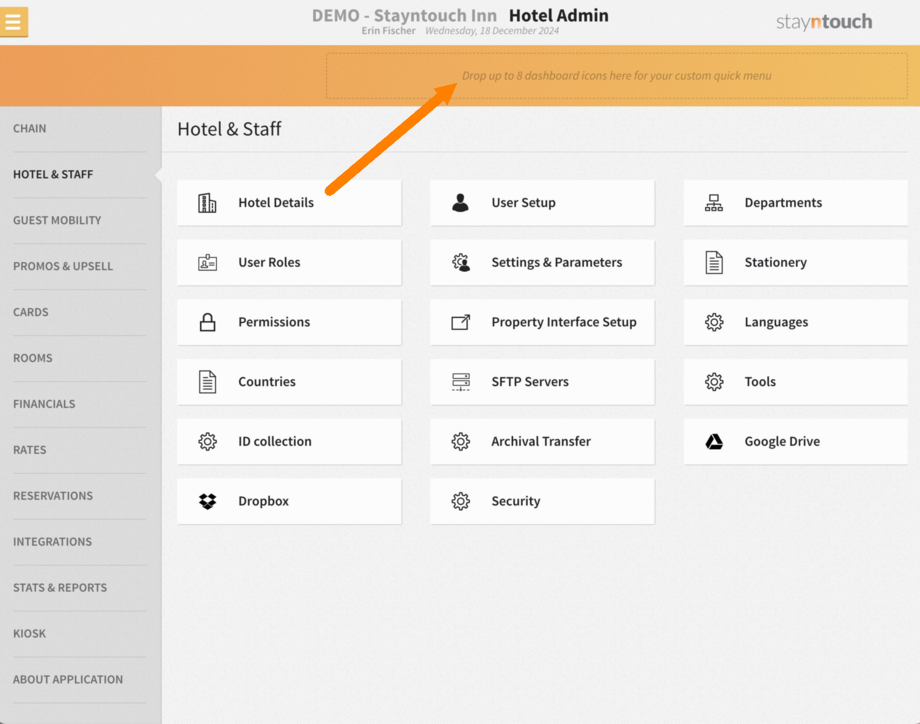Click the user name 'Erin Fischer'

[388, 31]
